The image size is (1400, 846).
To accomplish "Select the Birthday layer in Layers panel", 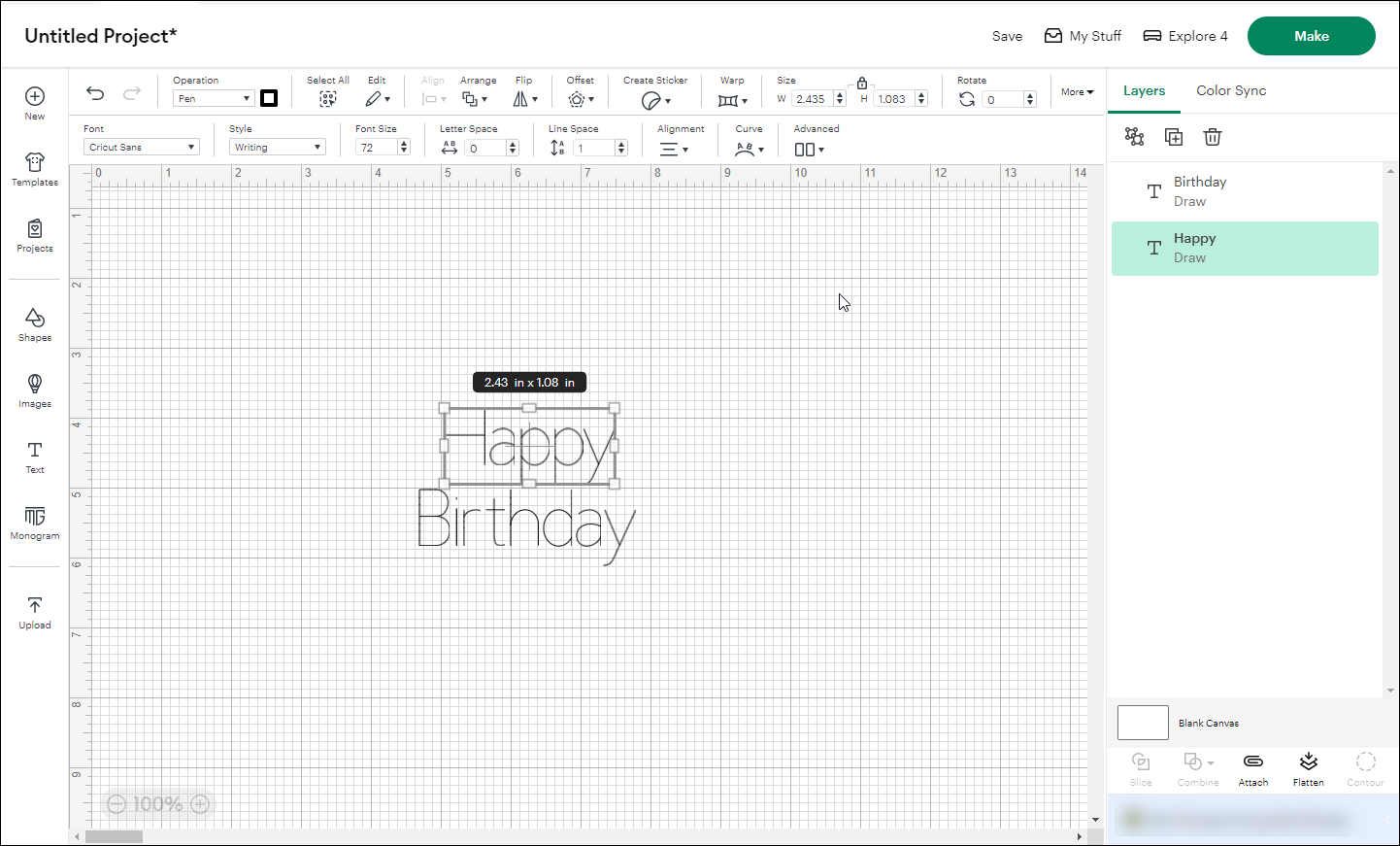I will point(1245,190).
